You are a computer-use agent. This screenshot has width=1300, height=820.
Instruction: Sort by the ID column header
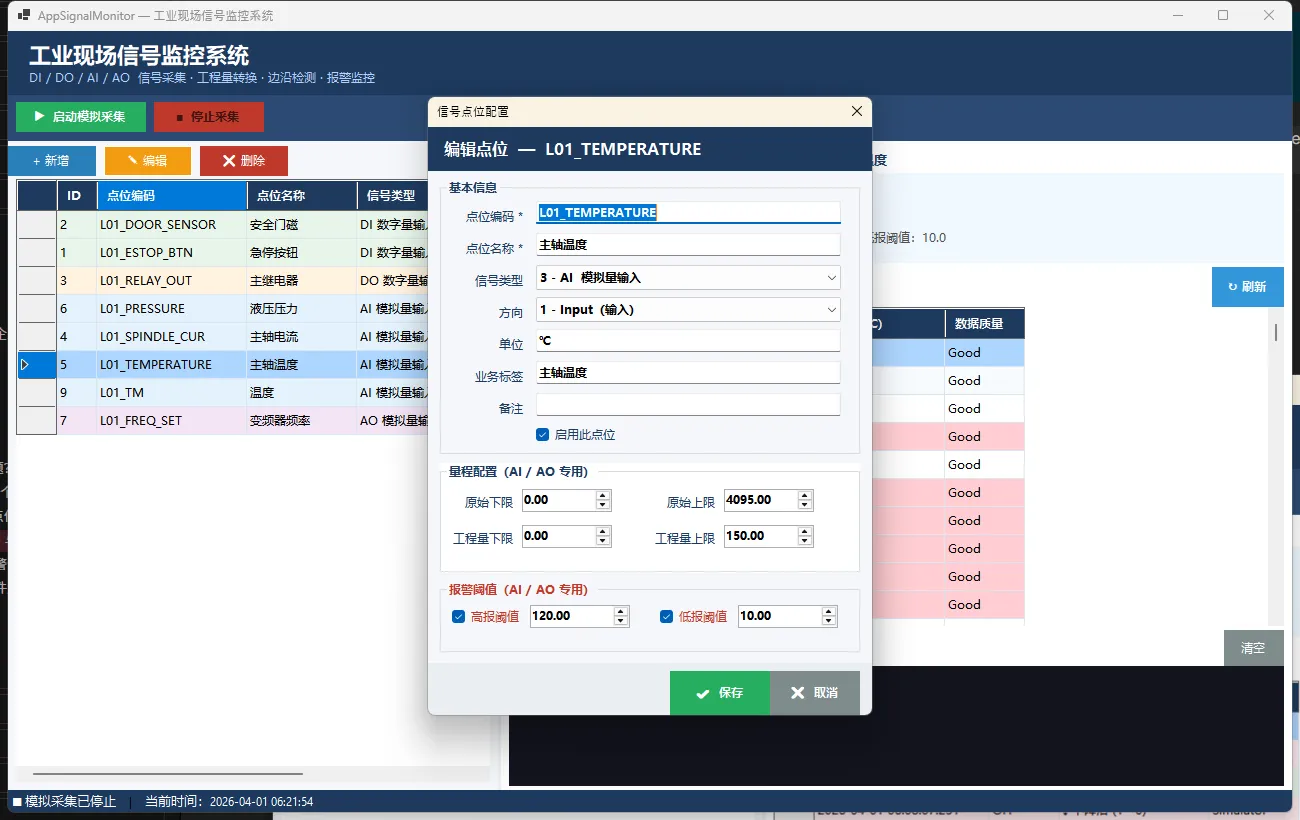[x=74, y=196]
